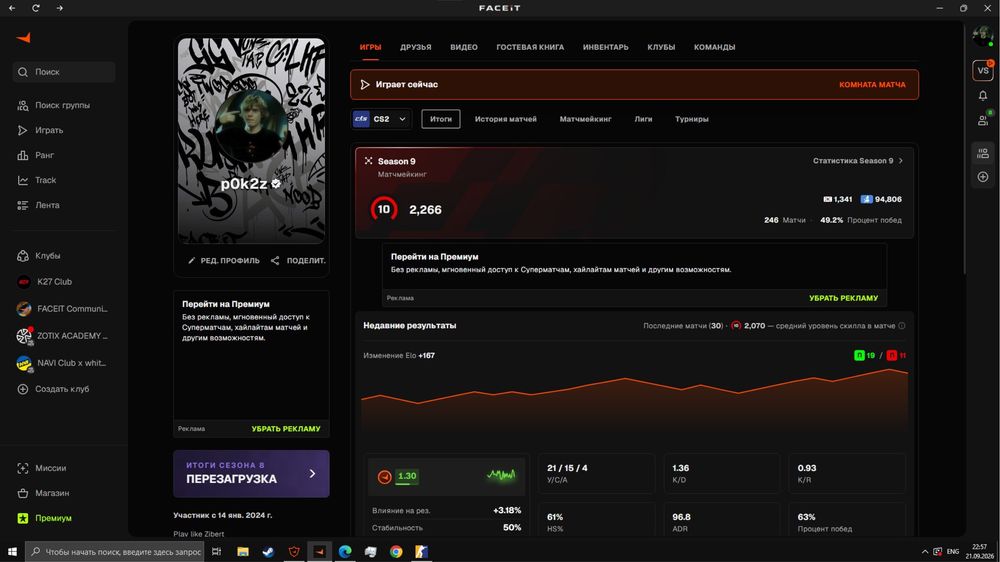Image resolution: width=1000 pixels, height=562 pixels.
Task: Click the plus icon in right sidebar
Action: (x=983, y=177)
